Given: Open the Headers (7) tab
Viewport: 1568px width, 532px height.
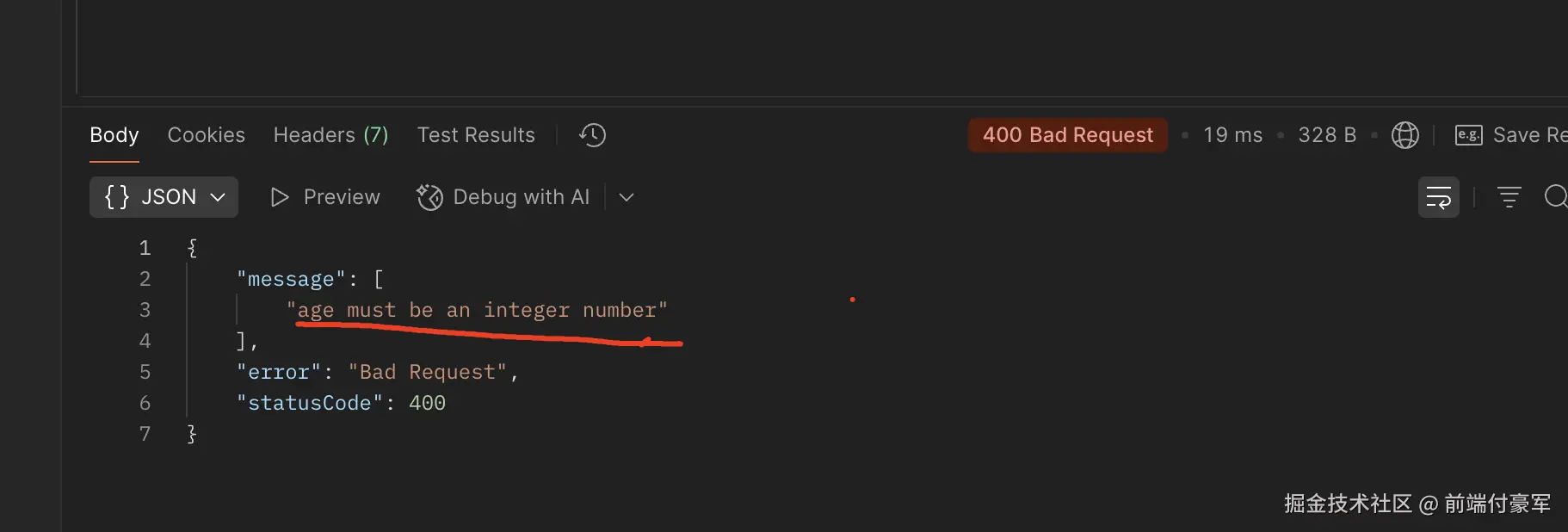Looking at the screenshot, I should pos(330,135).
